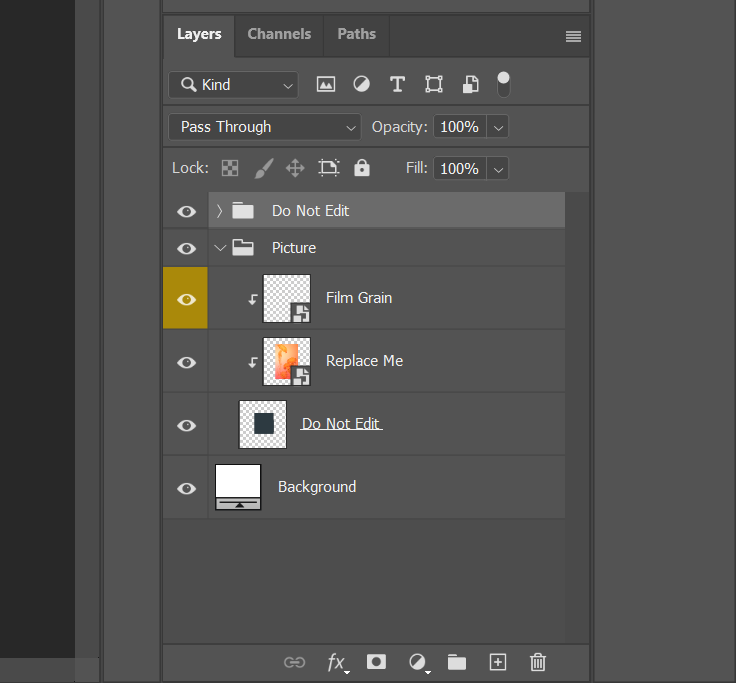Switch to the Channels tab
The height and width of the screenshot is (683, 736).
click(279, 34)
